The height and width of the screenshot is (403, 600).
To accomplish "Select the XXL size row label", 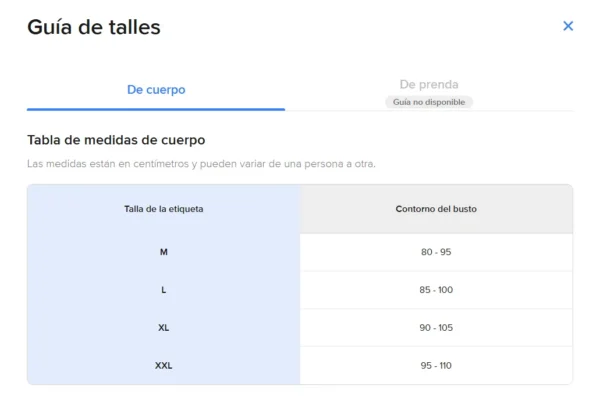I will click(x=163, y=366).
